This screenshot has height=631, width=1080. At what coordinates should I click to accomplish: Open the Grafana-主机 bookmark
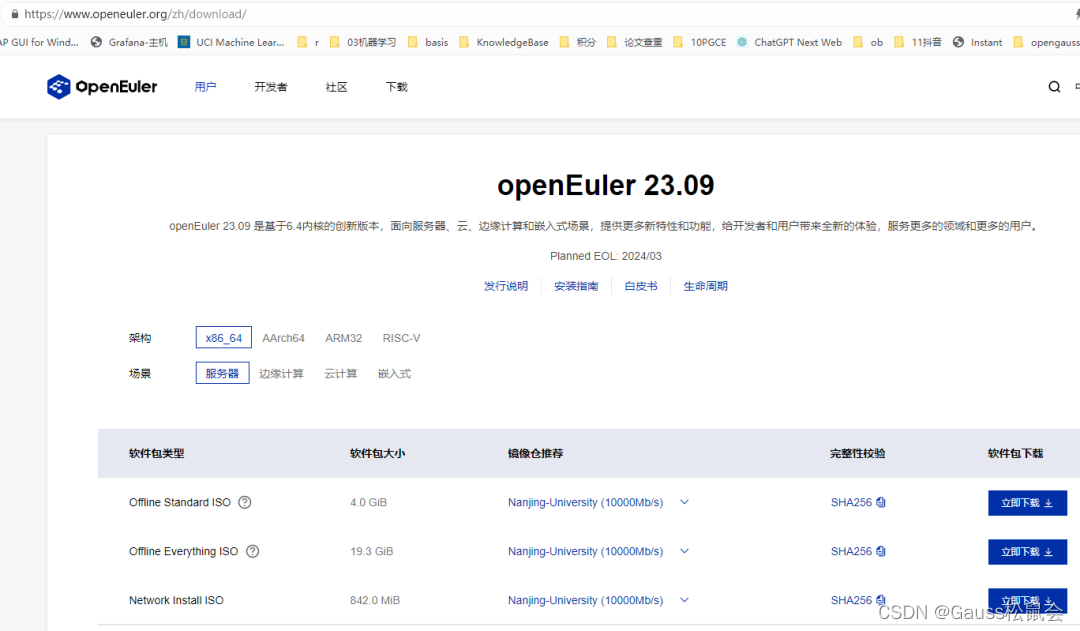(129, 42)
